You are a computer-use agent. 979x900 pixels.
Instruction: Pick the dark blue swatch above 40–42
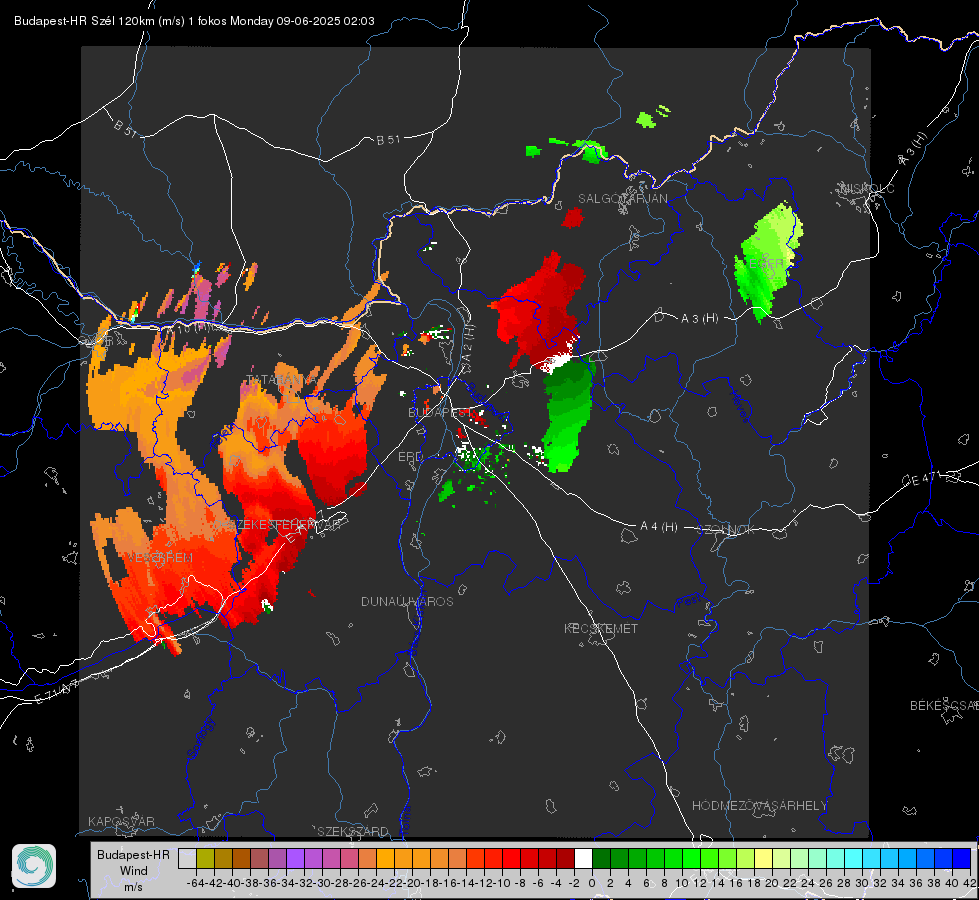(x=961, y=858)
